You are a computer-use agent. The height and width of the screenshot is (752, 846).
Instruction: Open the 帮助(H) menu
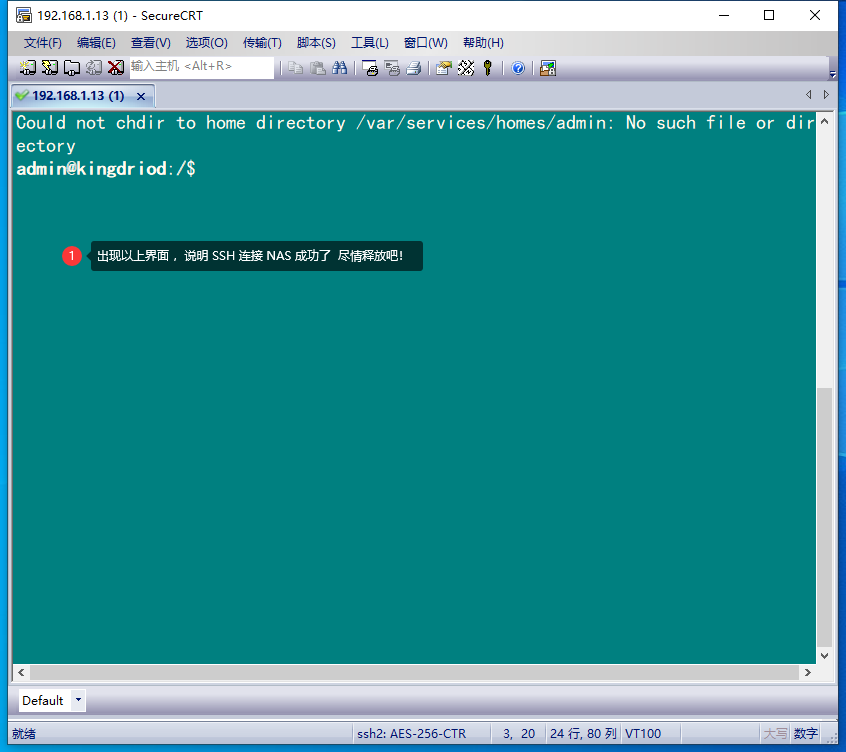(x=483, y=43)
